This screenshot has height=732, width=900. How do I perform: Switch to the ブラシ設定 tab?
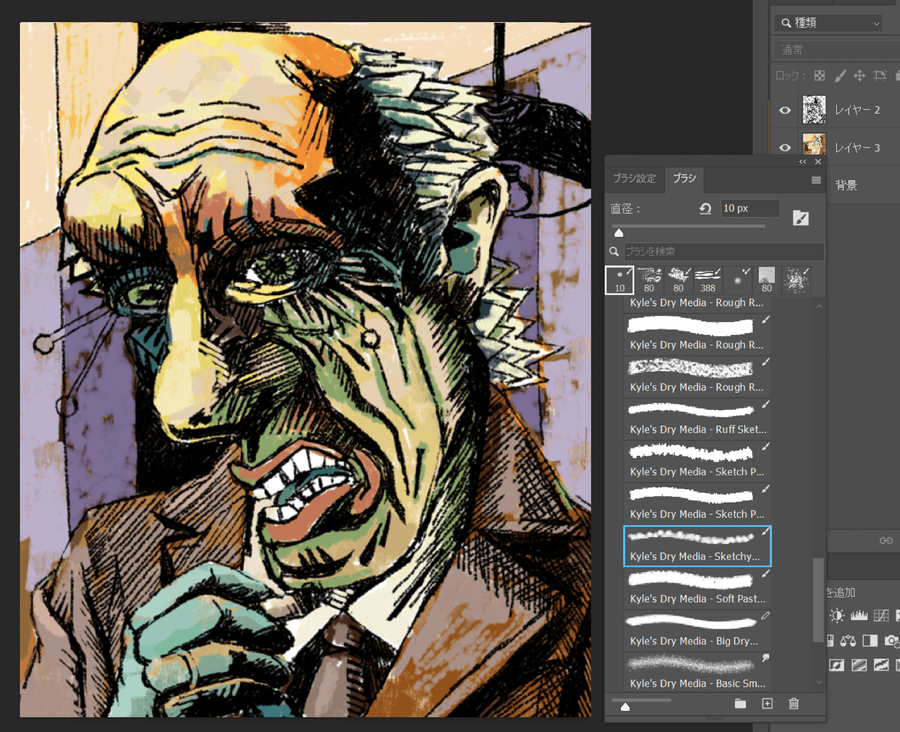(634, 179)
